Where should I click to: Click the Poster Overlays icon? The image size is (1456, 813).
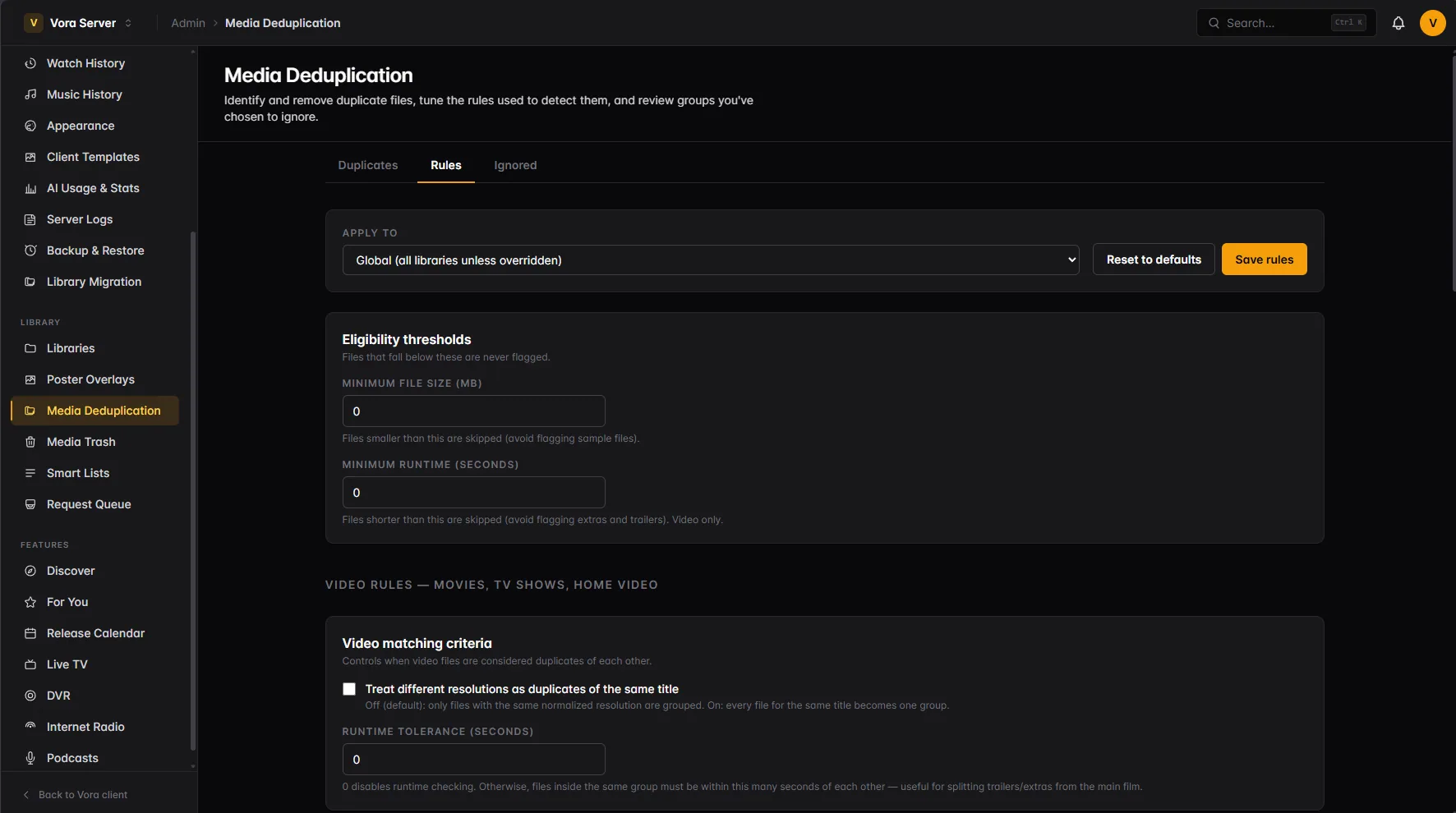(x=30, y=379)
